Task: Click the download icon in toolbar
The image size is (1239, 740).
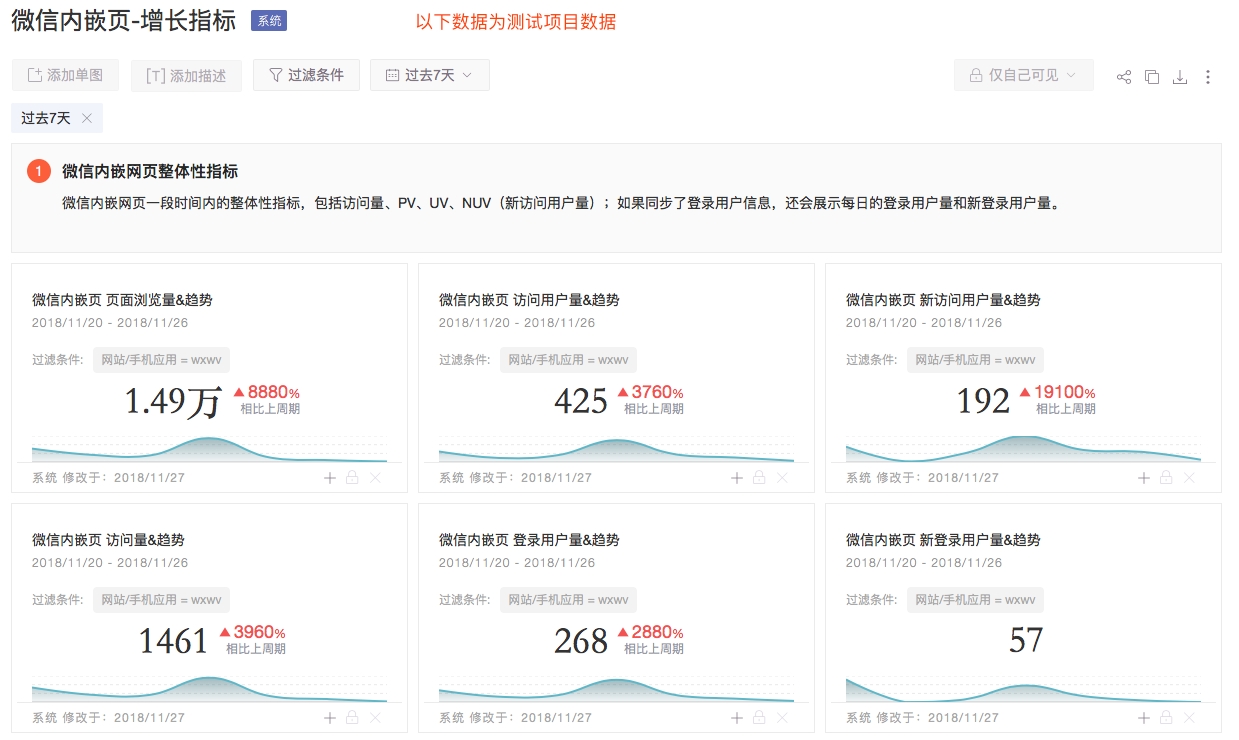Action: [x=1180, y=77]
